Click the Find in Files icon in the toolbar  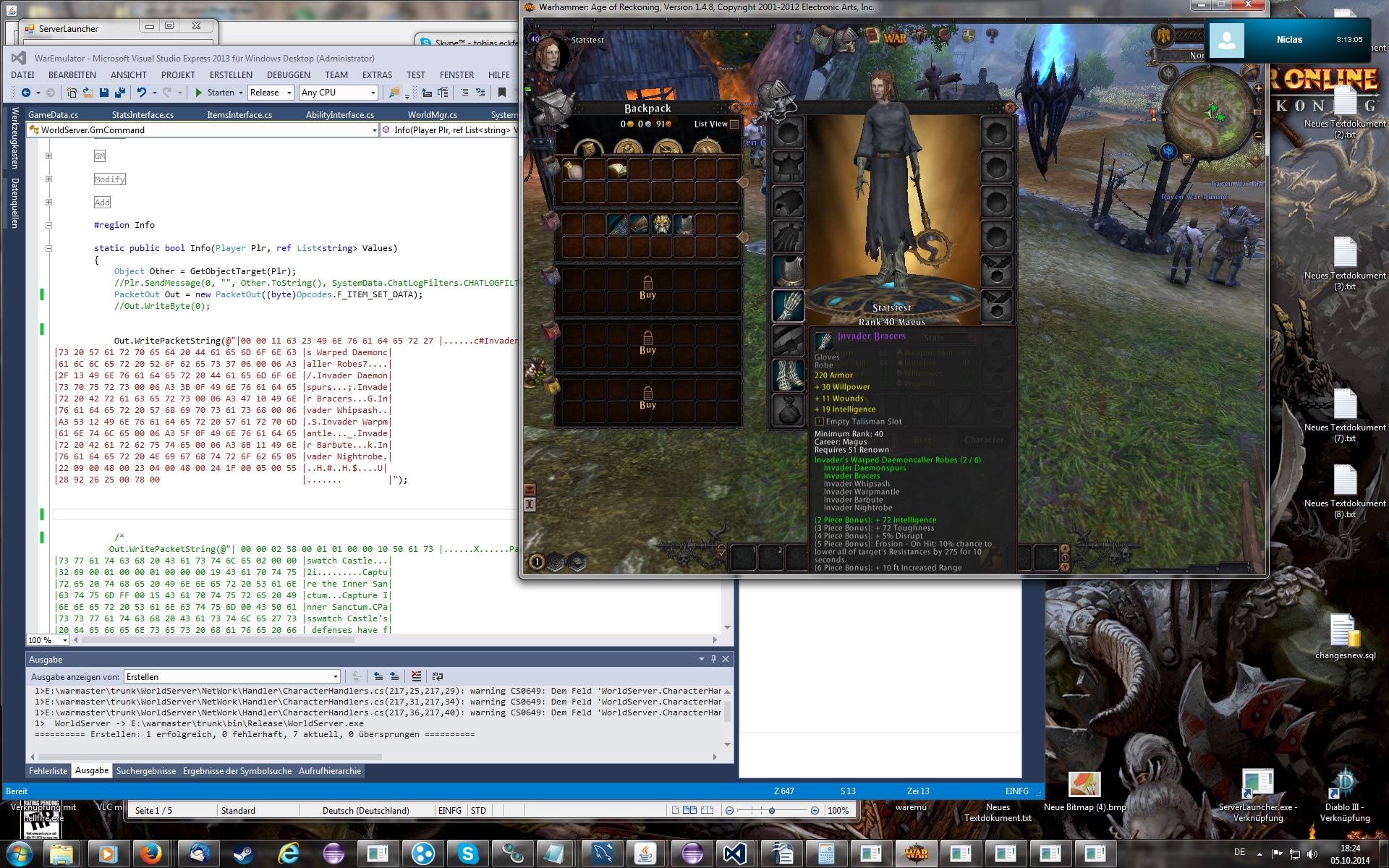pyautogui.click(x=394, y=93)
